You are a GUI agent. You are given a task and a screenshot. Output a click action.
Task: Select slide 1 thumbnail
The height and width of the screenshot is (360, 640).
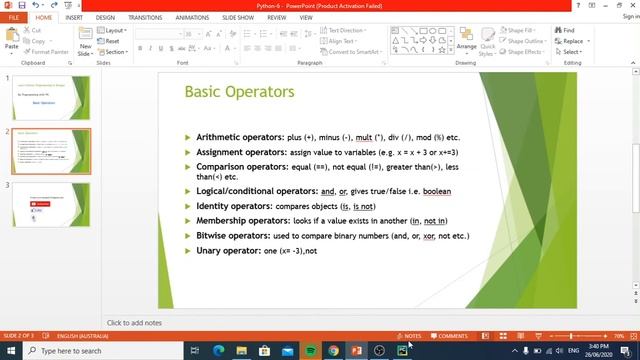51,98
